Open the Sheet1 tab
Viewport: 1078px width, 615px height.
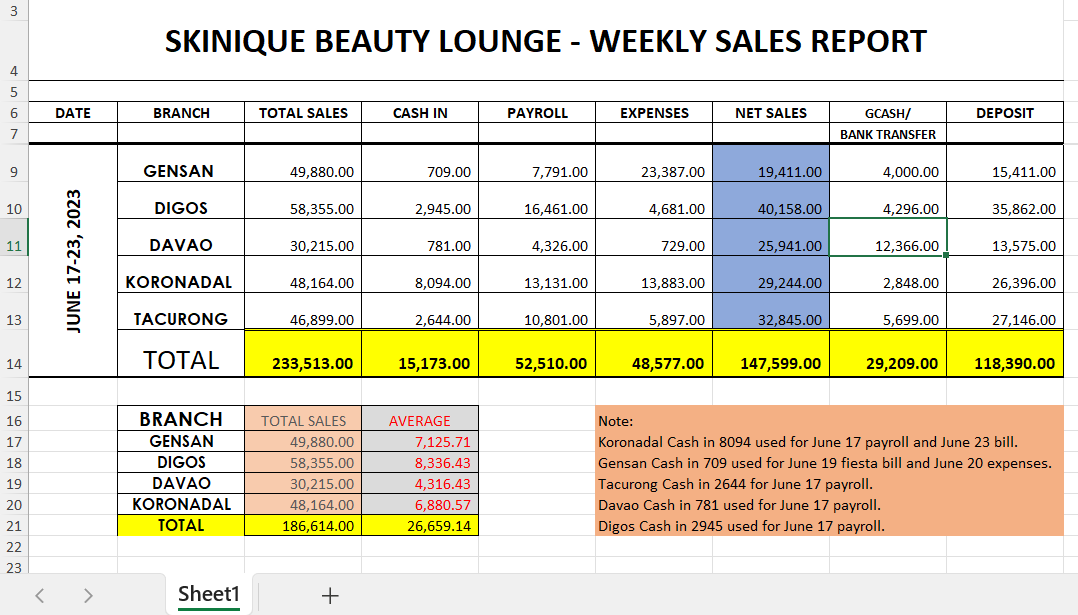[x=209, y=594]
